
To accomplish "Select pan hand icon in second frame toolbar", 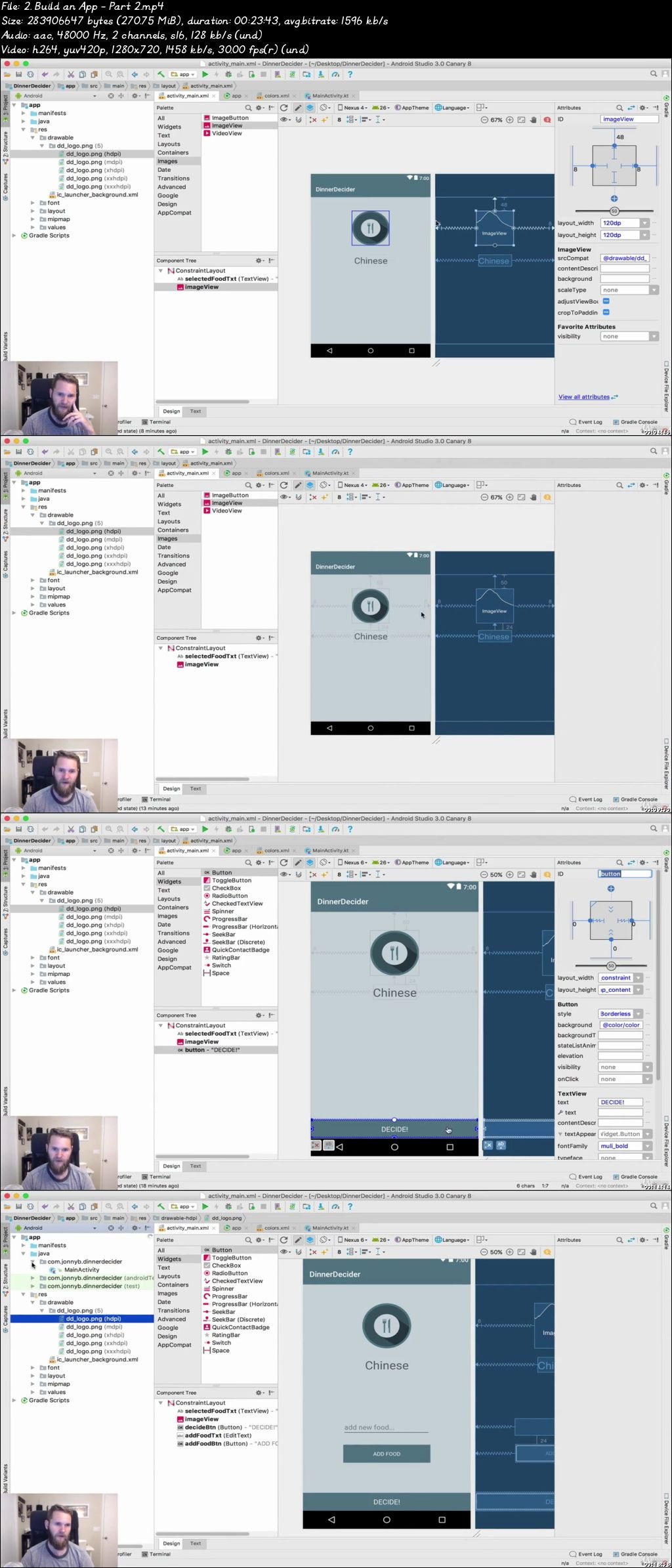I will (x=534, y=498).
